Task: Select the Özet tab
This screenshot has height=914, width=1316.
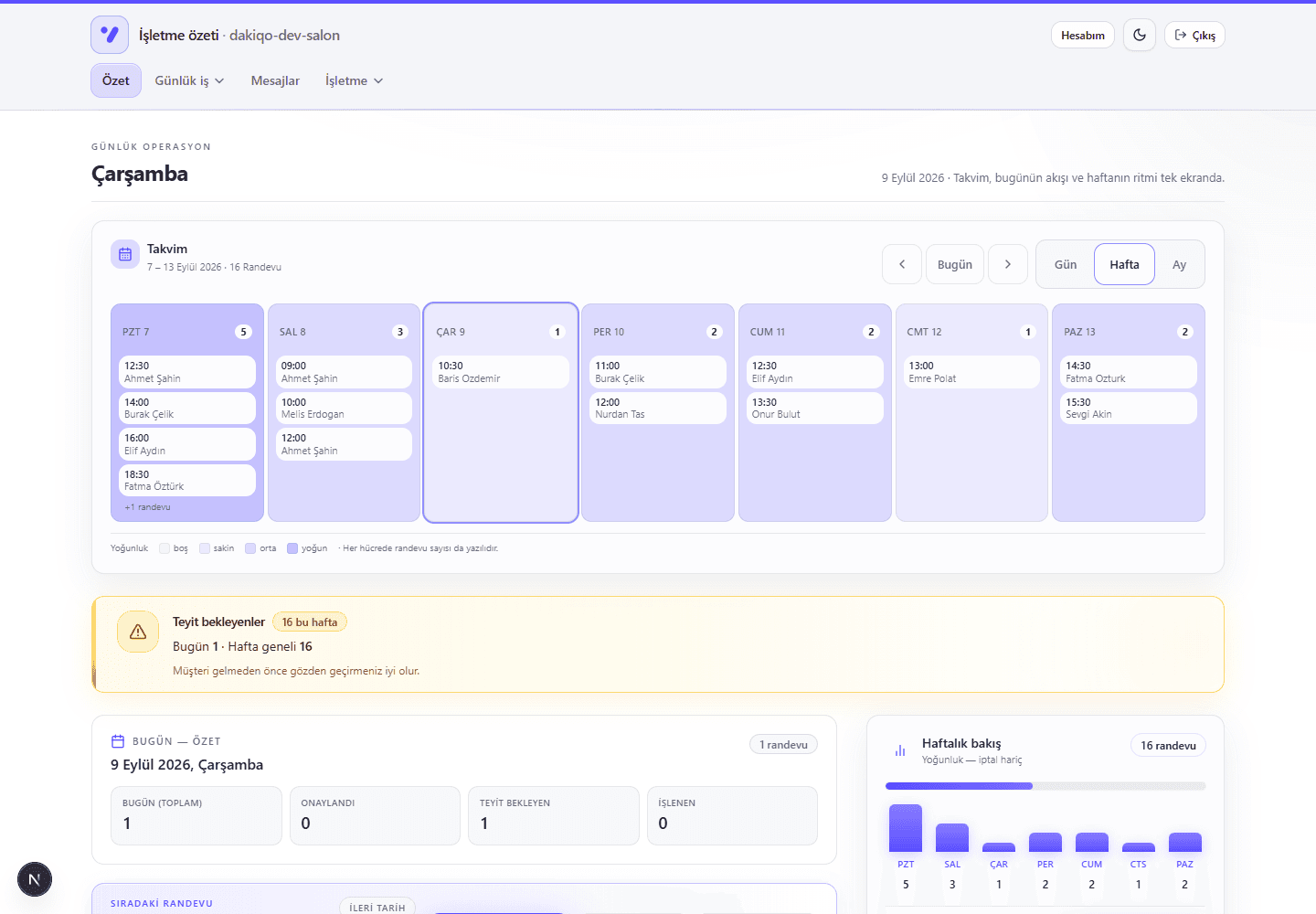Action: [x=116, y=80]
